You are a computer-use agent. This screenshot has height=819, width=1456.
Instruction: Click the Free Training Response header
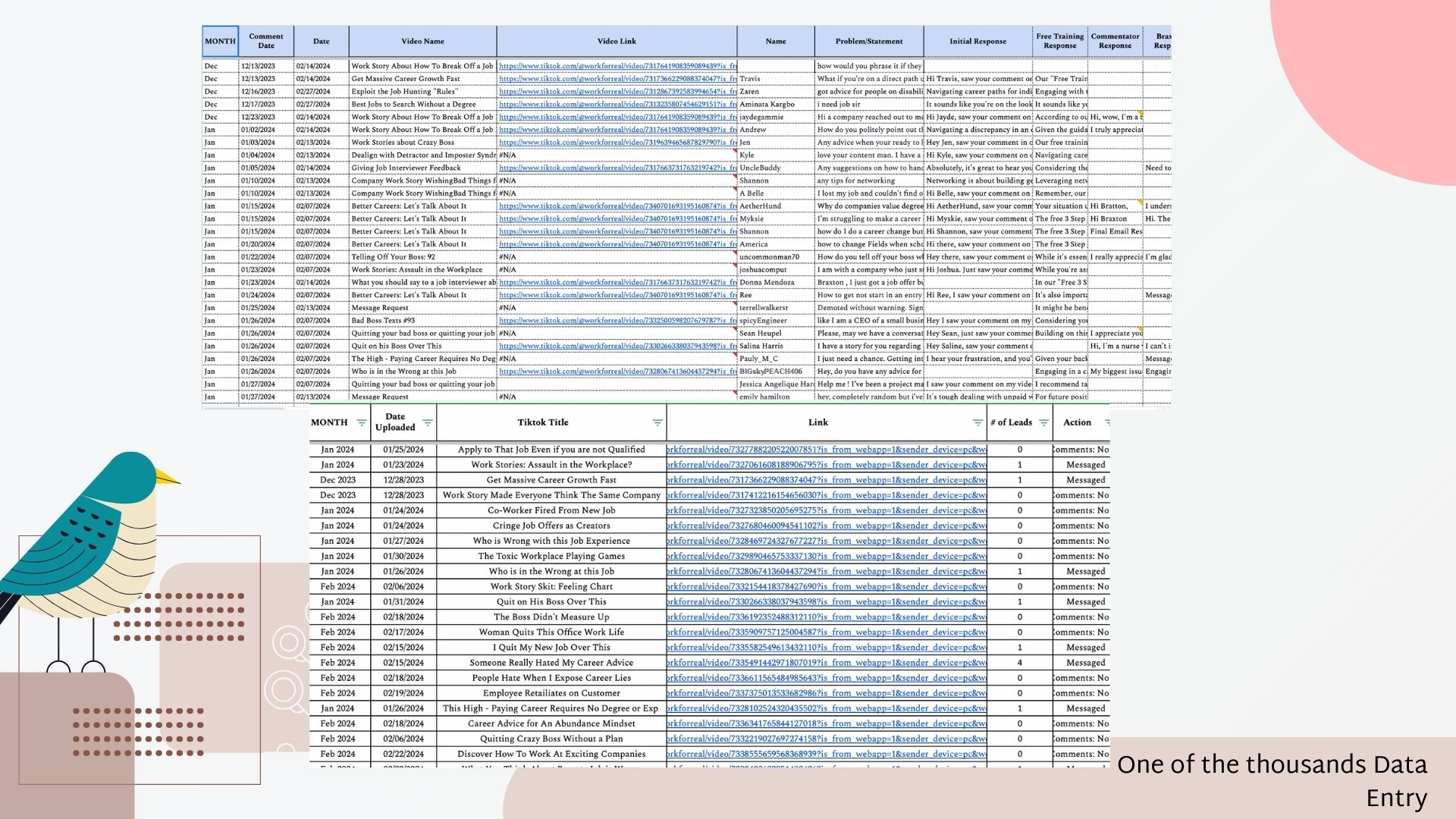(1059, 41)
